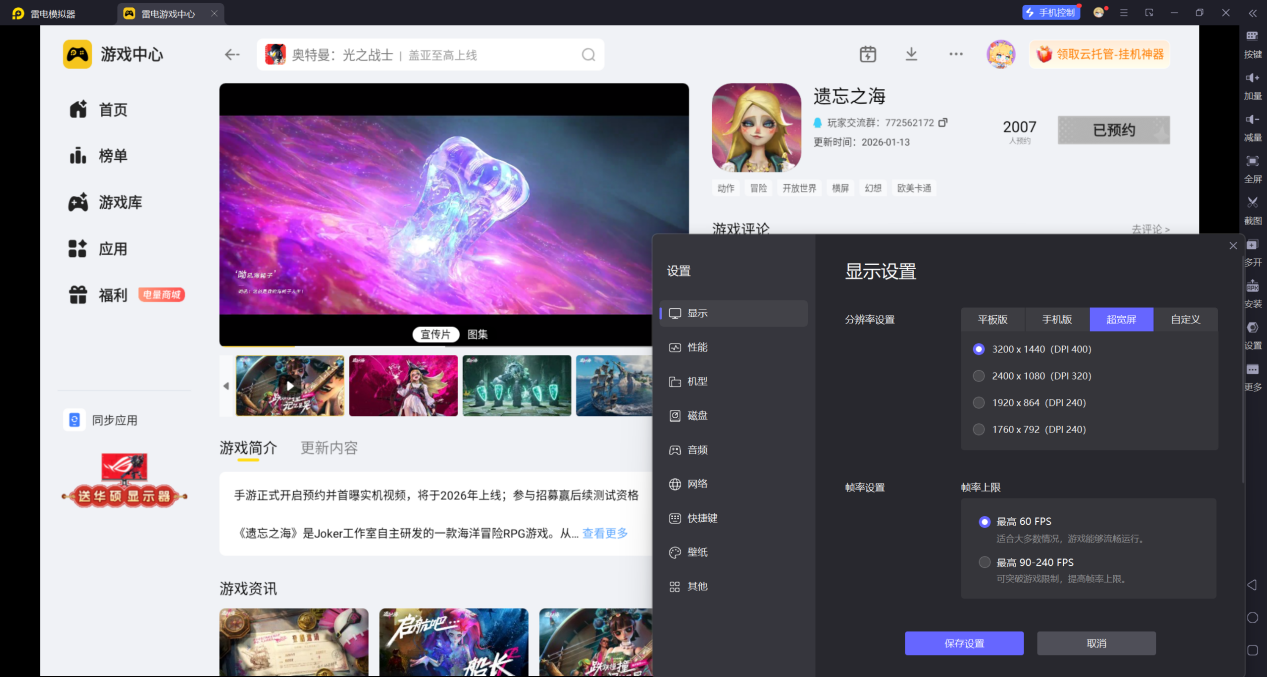Open the calendar reservation icon

coord(868,54)
